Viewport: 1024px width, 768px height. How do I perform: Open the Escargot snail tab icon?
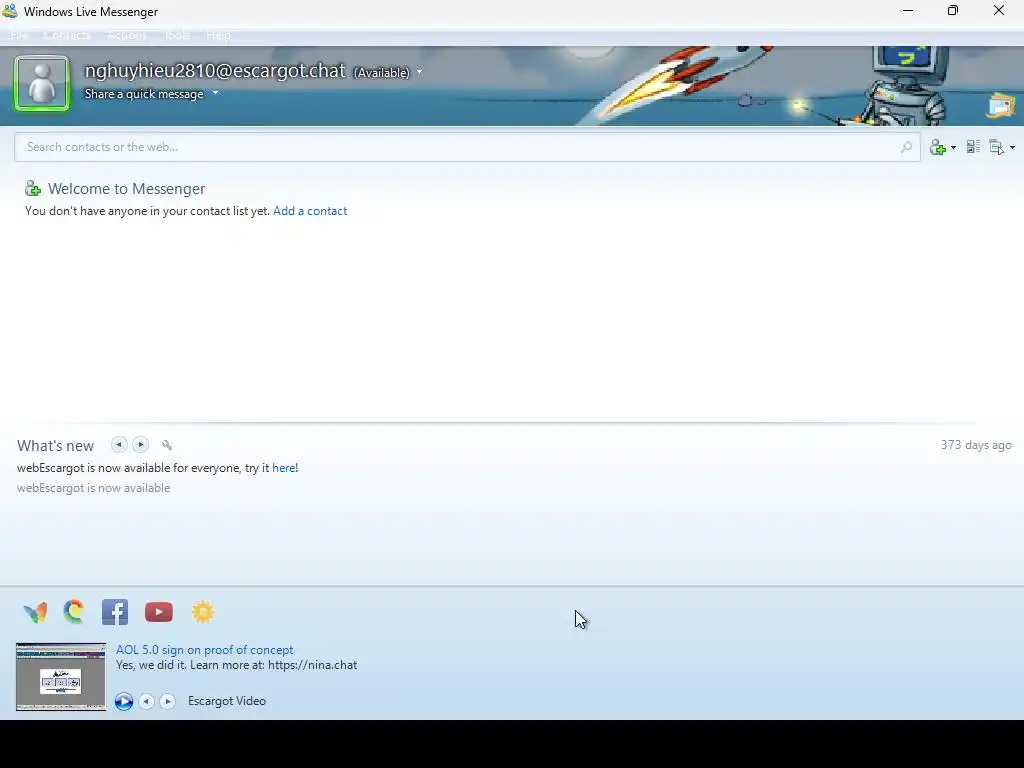74,612
